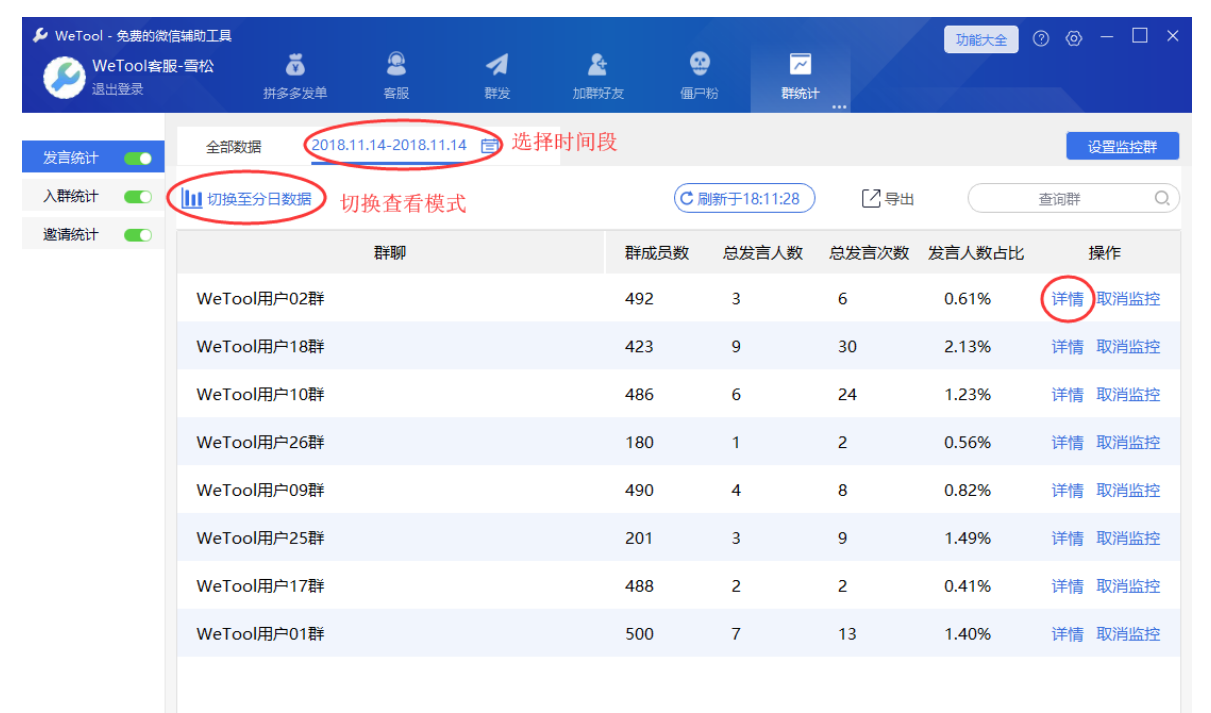This screenshot has height=713, width=1211.
Task: Open 详情 for WeTool用户02群
Action: click(1068, 298)
